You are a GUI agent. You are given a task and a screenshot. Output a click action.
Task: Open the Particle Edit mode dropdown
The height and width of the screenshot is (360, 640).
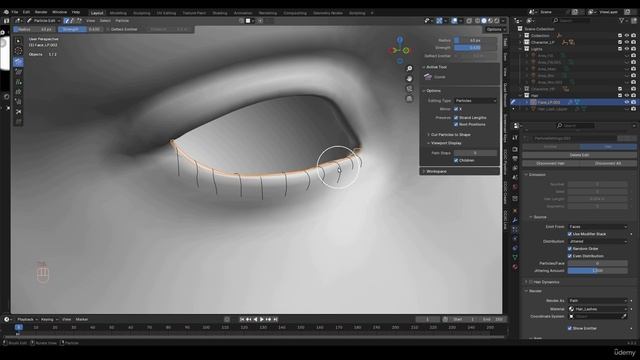click(x=44, y=20)
